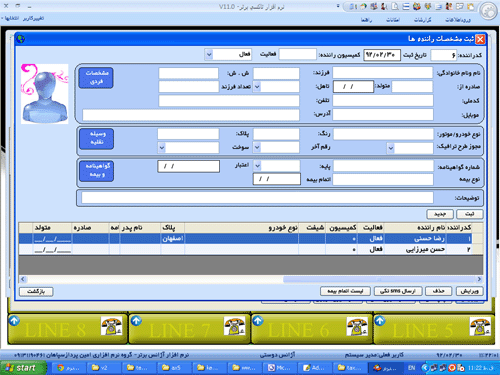Click the horizontal scrollbar of drivers table
This screenshot has height=375, width=500.
click(251, 279)
